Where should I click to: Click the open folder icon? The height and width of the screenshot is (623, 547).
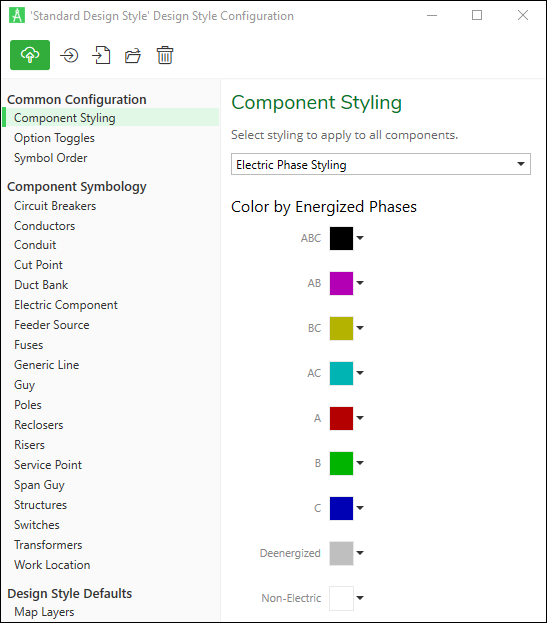coord(133,56)
